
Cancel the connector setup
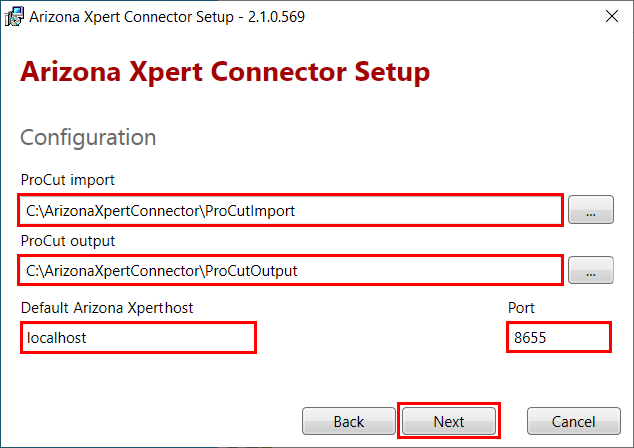[x=573, y=421]
